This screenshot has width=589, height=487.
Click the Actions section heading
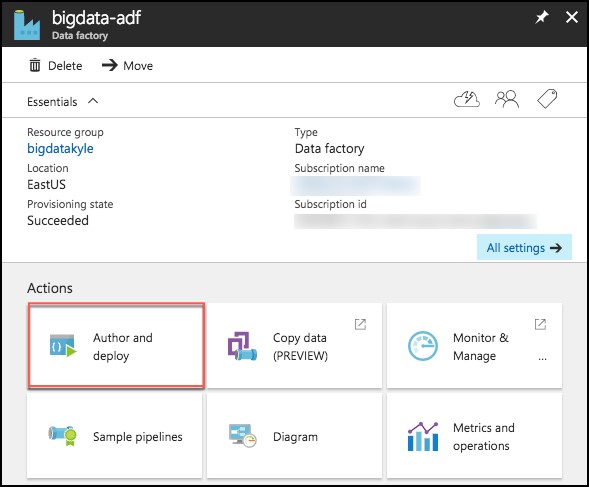[x=50, y=288]
